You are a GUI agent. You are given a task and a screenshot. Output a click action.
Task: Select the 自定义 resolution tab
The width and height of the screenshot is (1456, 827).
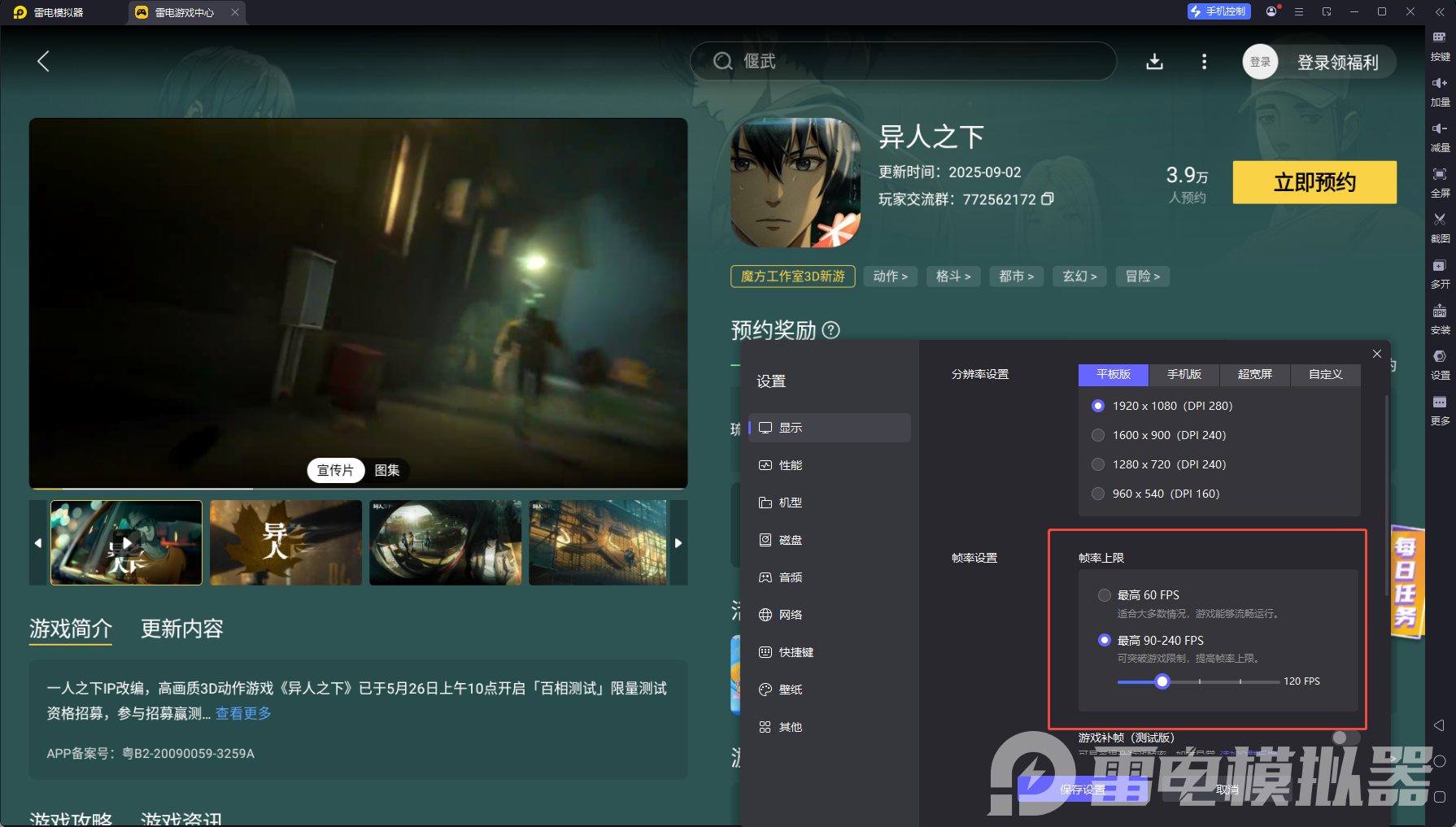[1326, 374]
